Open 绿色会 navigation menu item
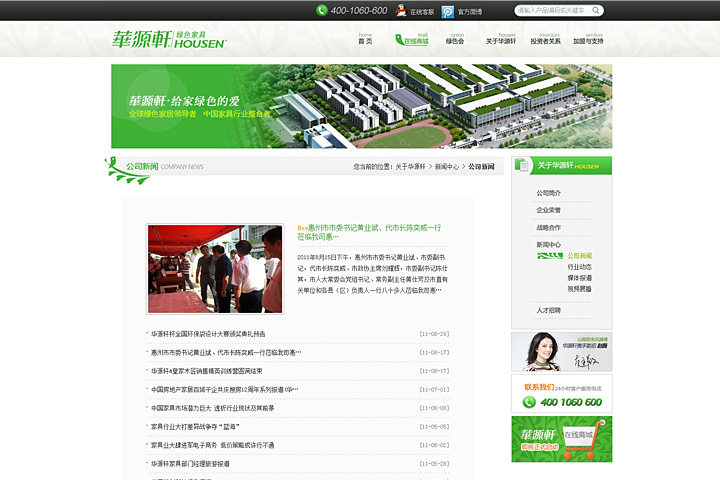This screenshot has width=720, height=480. tap(455, 39)
